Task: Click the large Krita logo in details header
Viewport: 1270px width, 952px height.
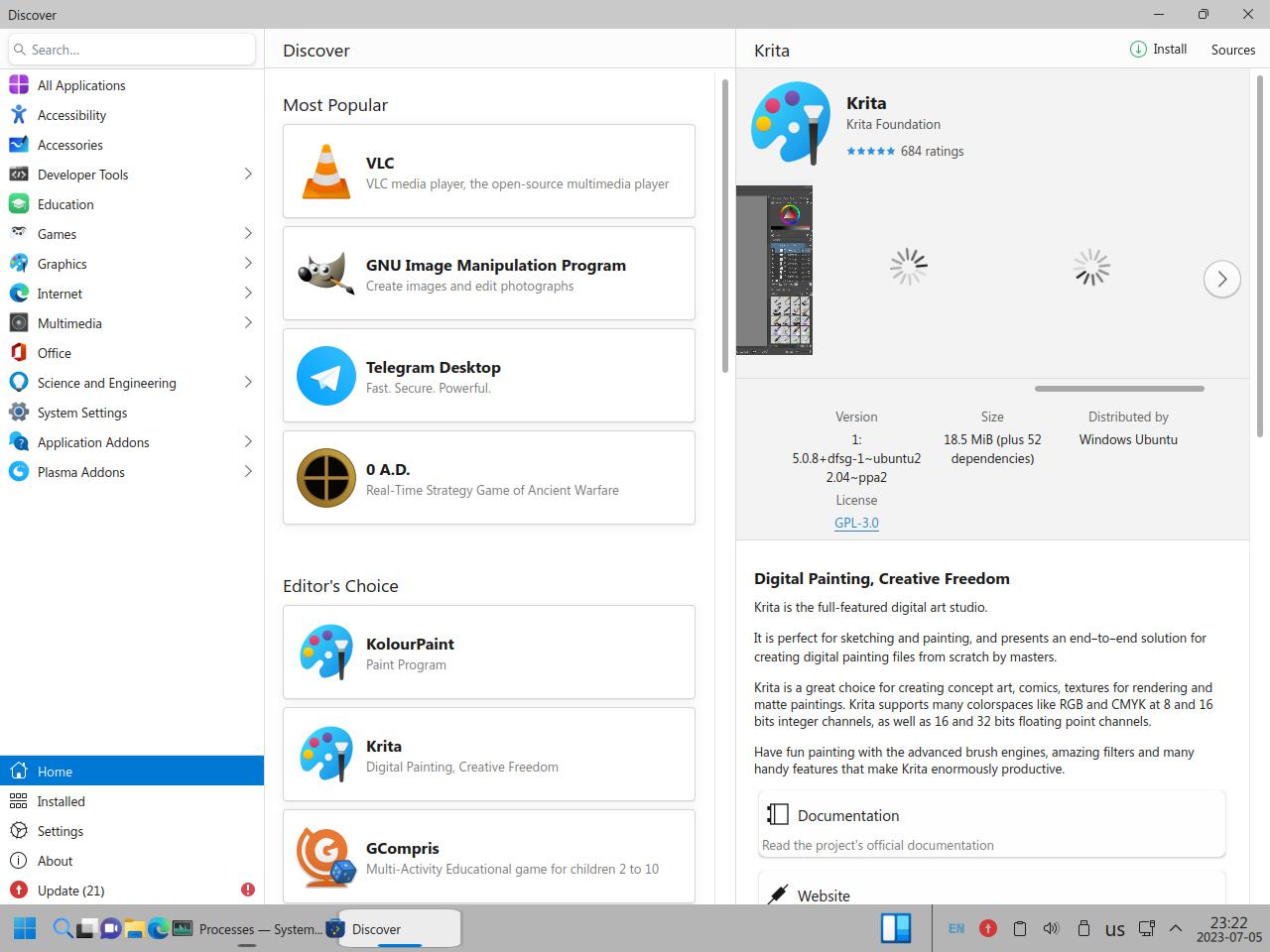Action: click(791, 123)
